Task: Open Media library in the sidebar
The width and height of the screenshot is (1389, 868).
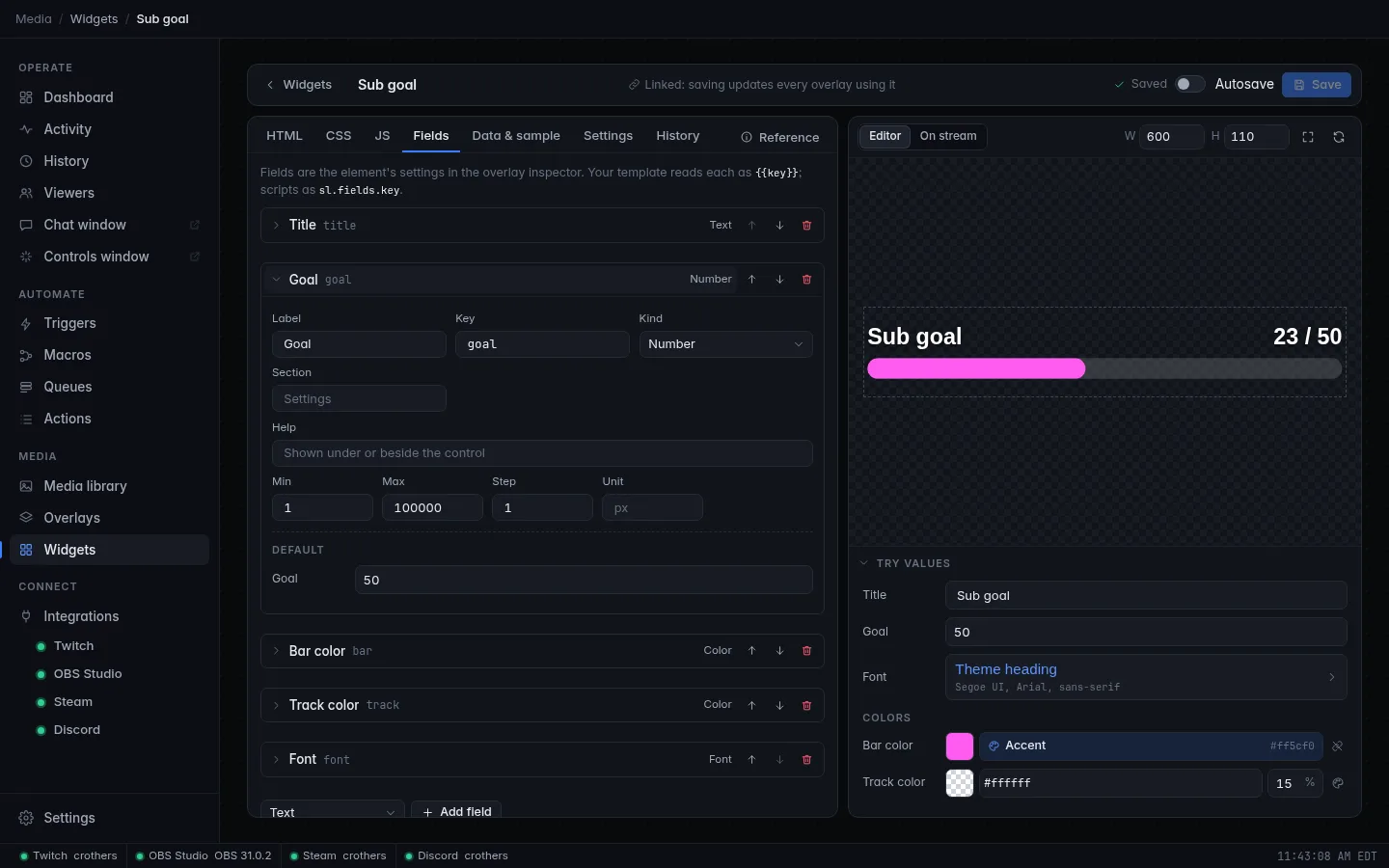Action: pyautogui.click(x=109, y=486)
